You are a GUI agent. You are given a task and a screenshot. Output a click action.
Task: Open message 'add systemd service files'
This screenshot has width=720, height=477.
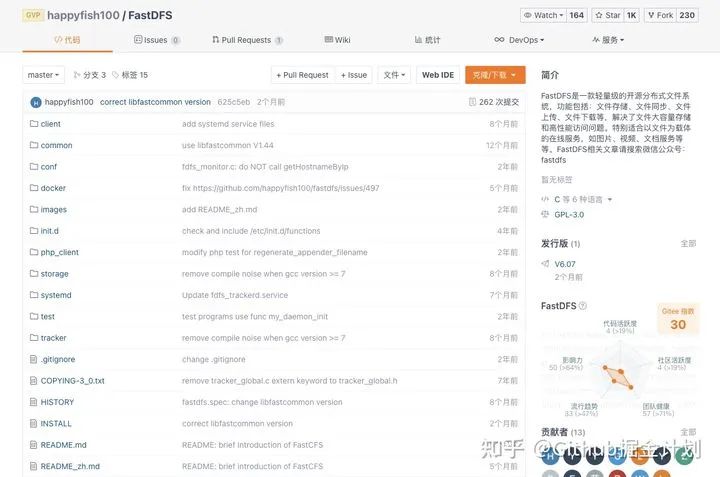pos(228,123)
